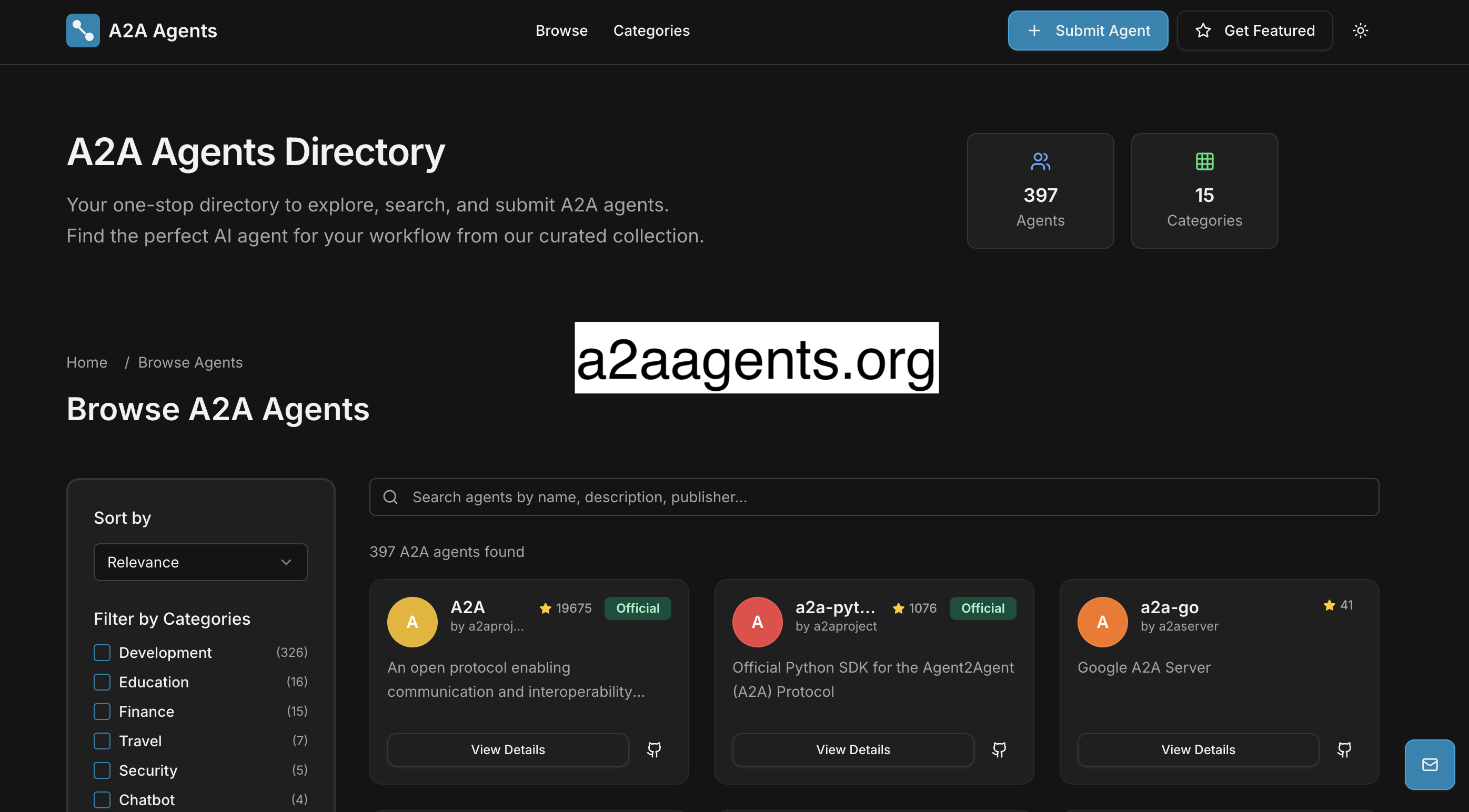Check the Chatbot filter checkbox

tap(102, 799)
